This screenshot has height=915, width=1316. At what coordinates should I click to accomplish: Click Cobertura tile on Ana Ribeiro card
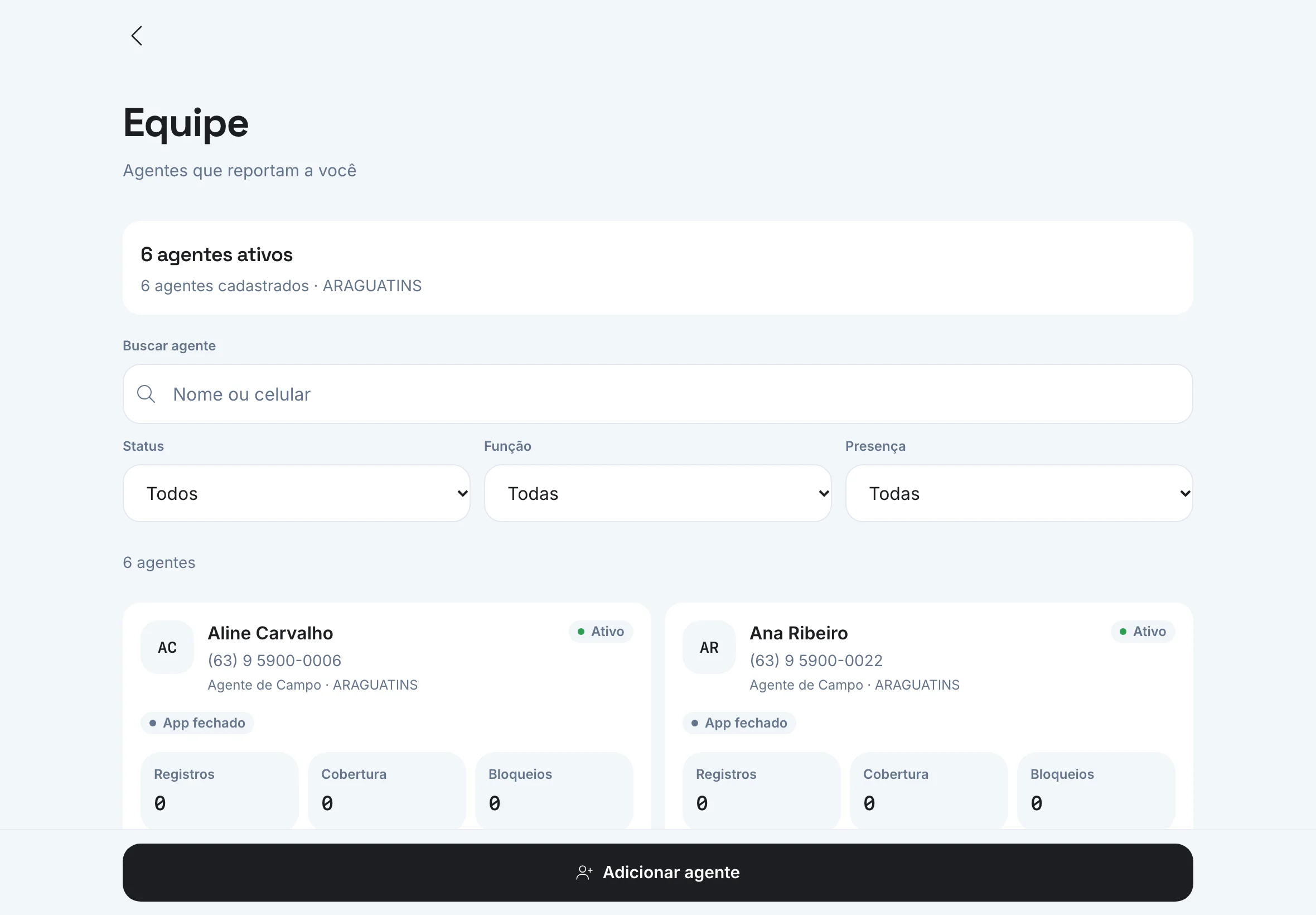[x=928, y=790]
